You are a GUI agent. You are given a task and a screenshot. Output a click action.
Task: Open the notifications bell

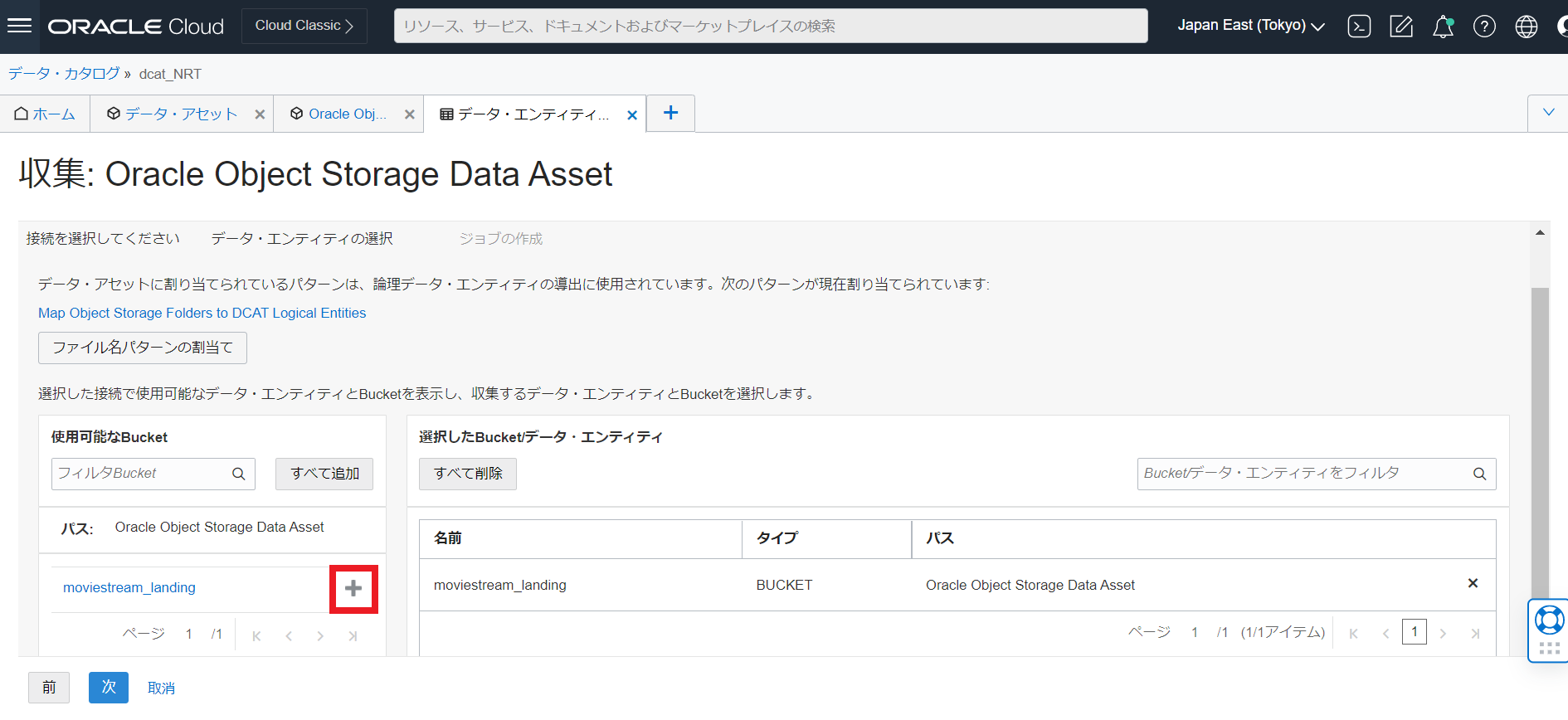click(x=1443, y=27)
